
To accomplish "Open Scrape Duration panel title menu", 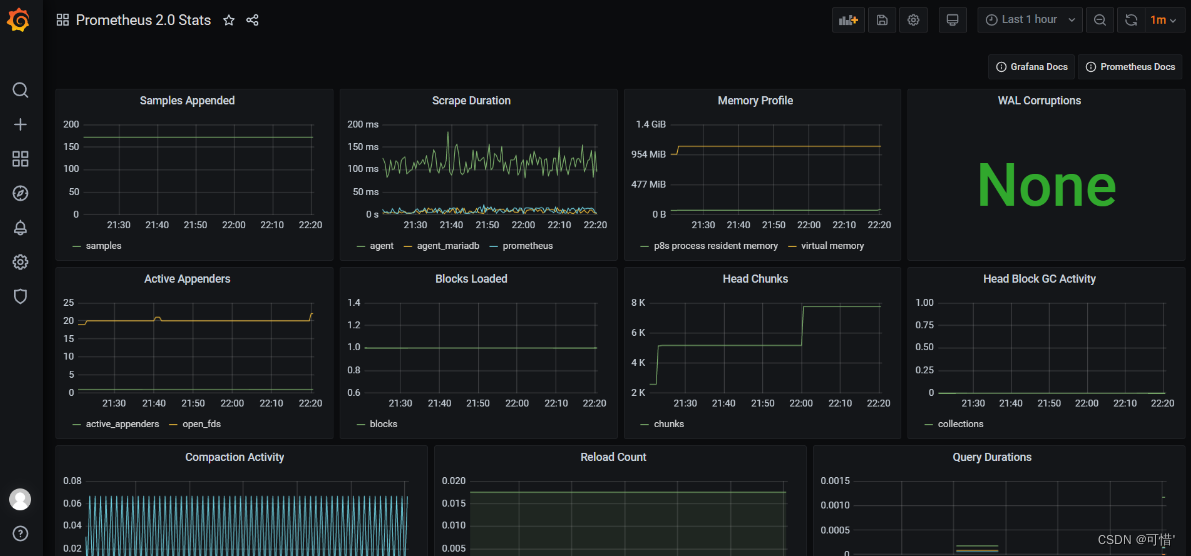I will (x=471, y=100).
